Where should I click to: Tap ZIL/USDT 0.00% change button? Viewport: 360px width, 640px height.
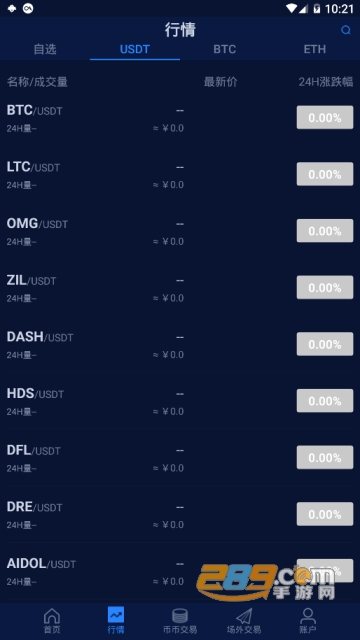pyautogui.click(x=325, y=287)
